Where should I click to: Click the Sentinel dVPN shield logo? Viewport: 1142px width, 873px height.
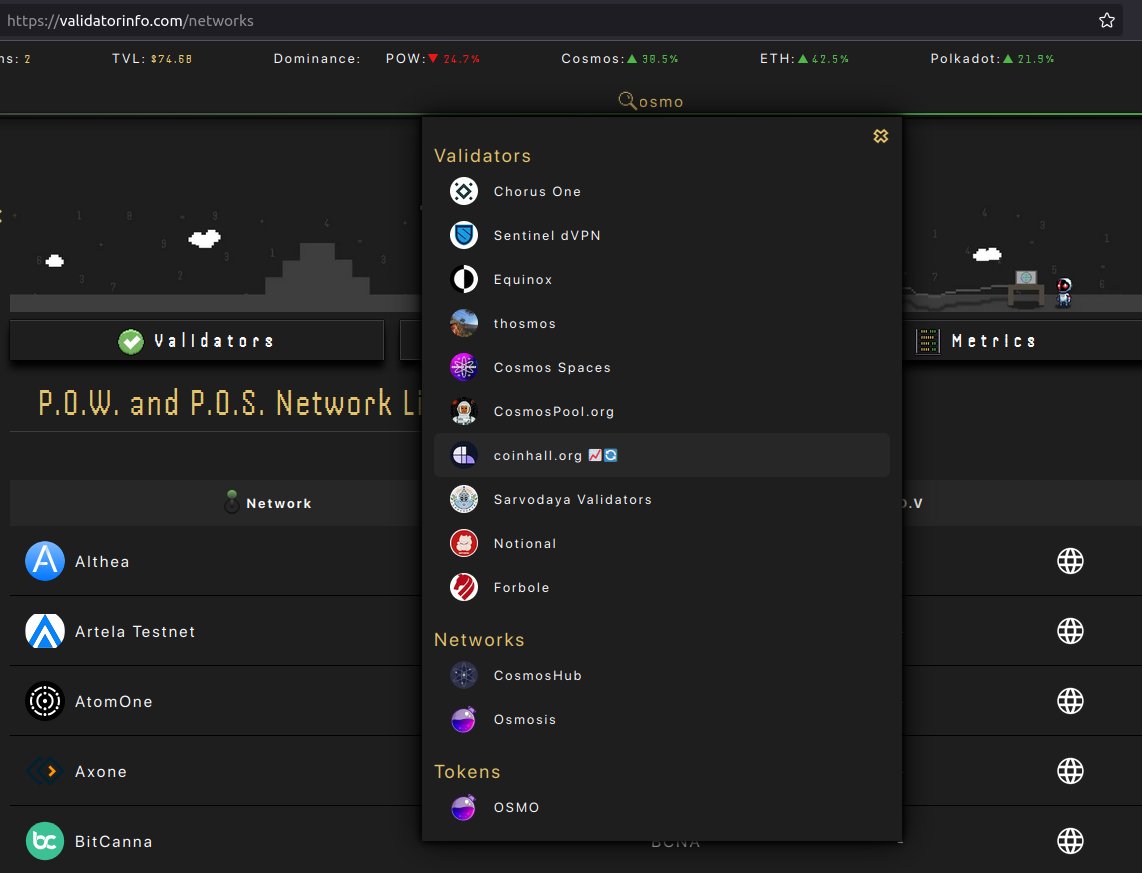click(464, 235)
